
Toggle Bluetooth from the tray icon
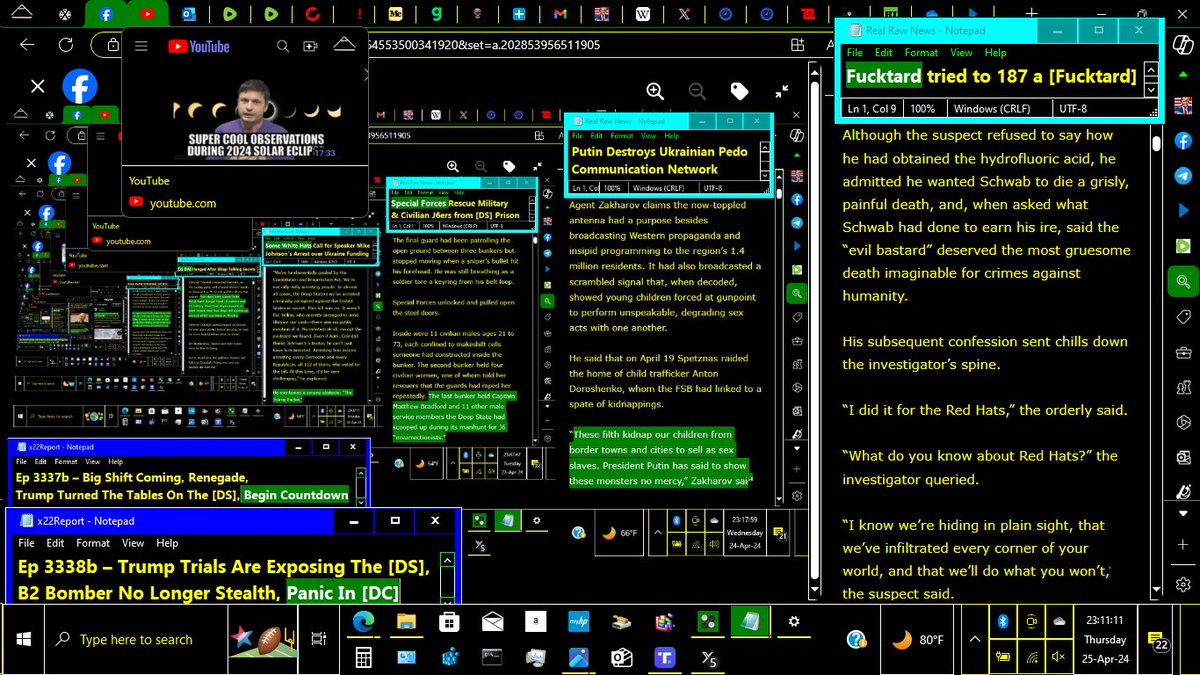pyautogui.click(x=1003, y=622)
